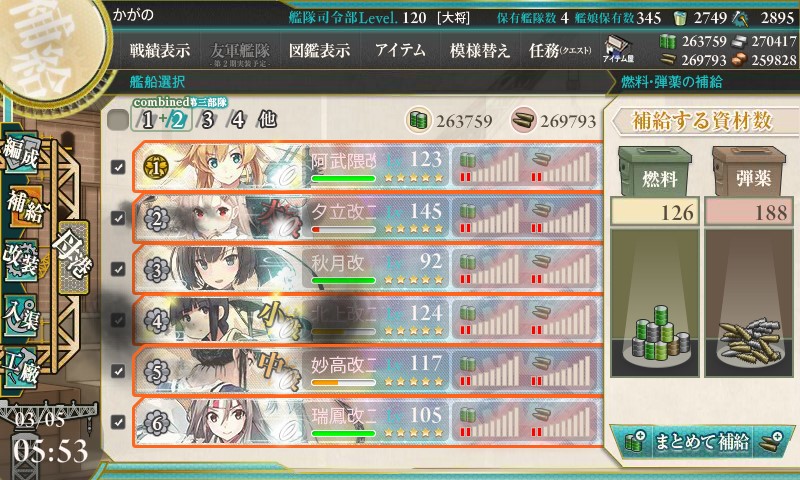800x480 pixels.
Task: Select the 妙高改二 ship row
Action: (367, 371)
